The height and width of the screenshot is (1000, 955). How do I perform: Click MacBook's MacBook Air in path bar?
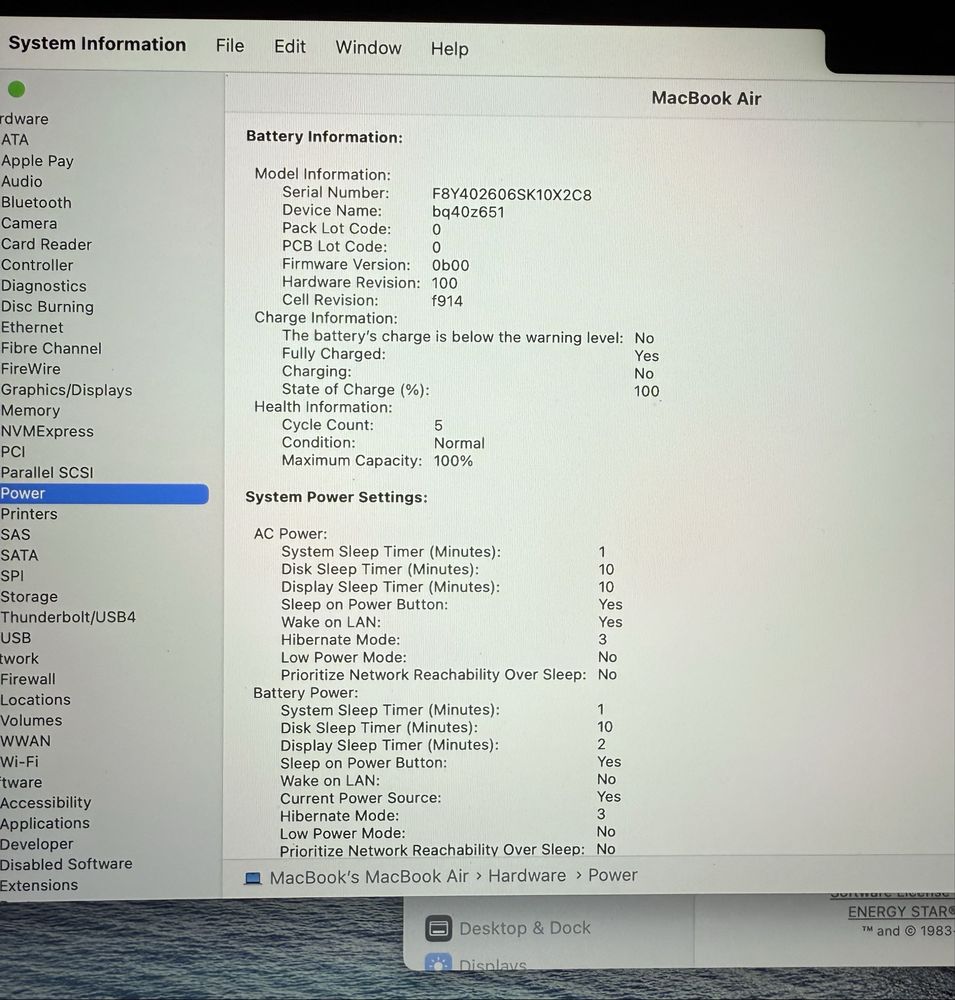tap(369, 877)
